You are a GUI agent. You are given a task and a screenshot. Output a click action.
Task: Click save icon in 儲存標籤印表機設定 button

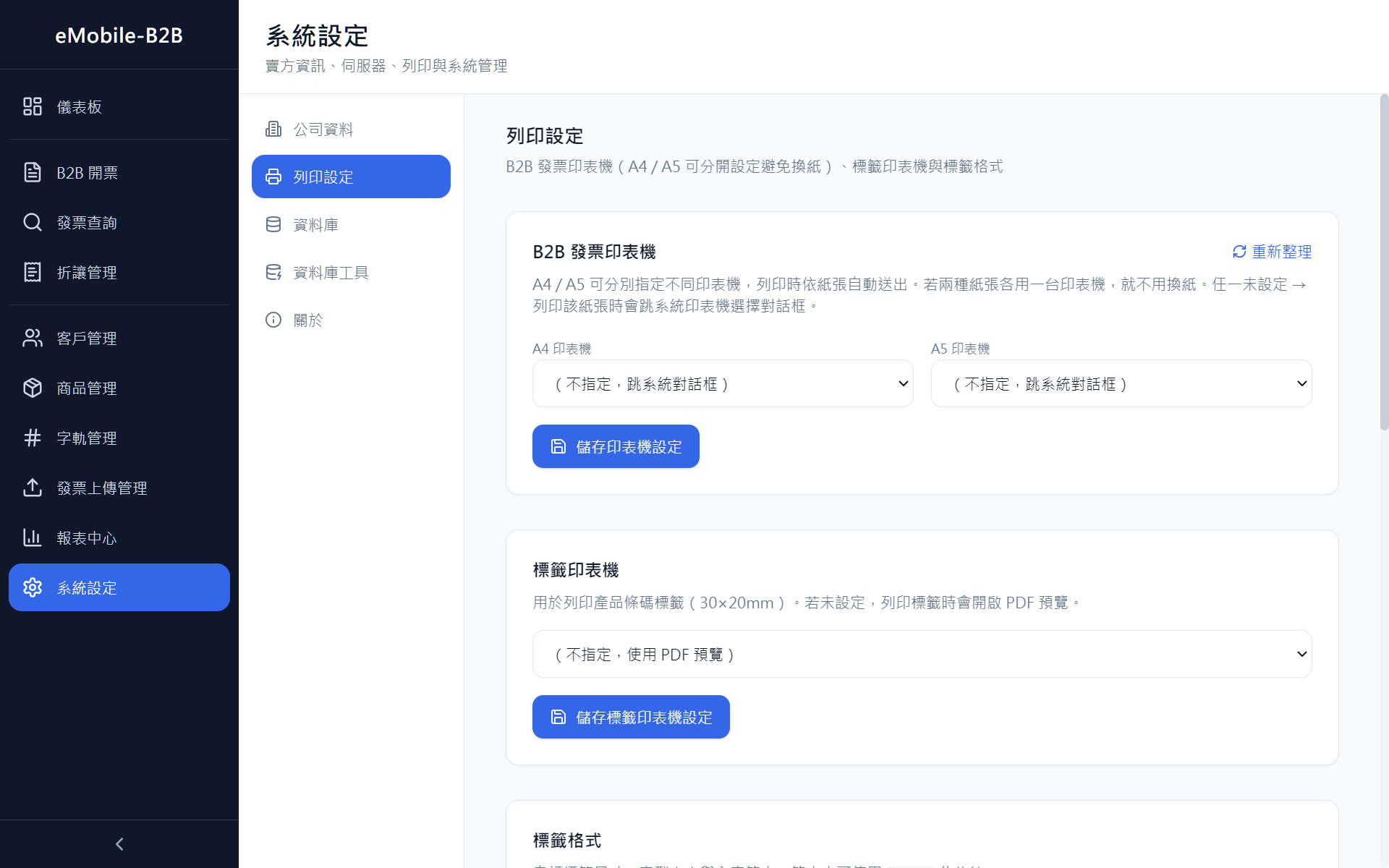558,717
